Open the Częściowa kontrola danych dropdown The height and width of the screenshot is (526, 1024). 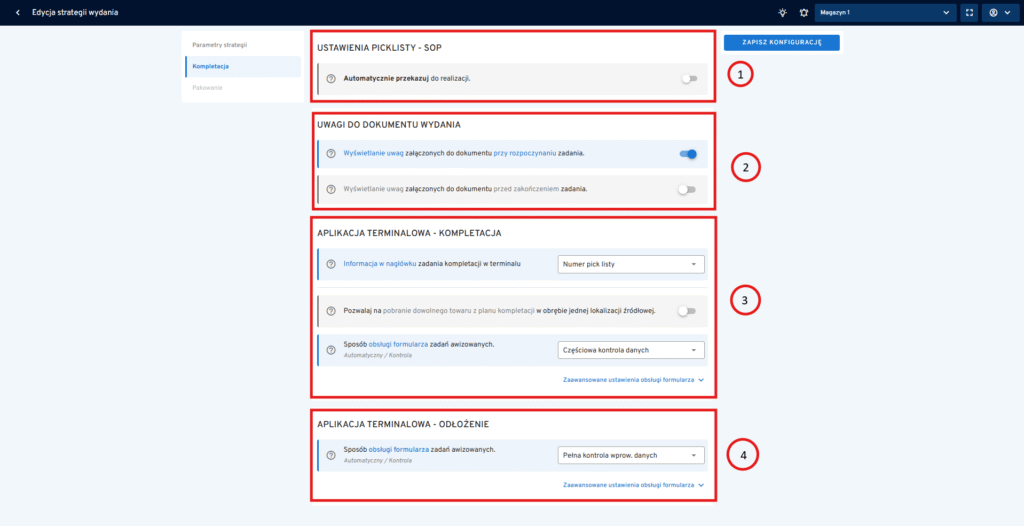point(630,350)
